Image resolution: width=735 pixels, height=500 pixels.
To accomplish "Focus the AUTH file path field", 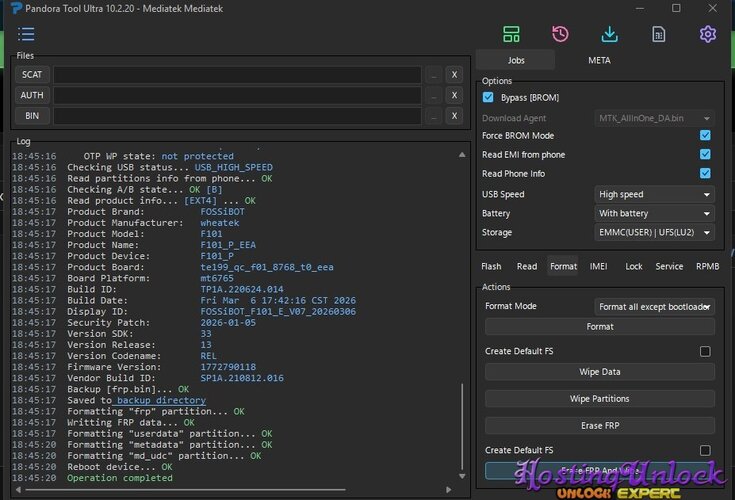I will click(x=237, y=95).
